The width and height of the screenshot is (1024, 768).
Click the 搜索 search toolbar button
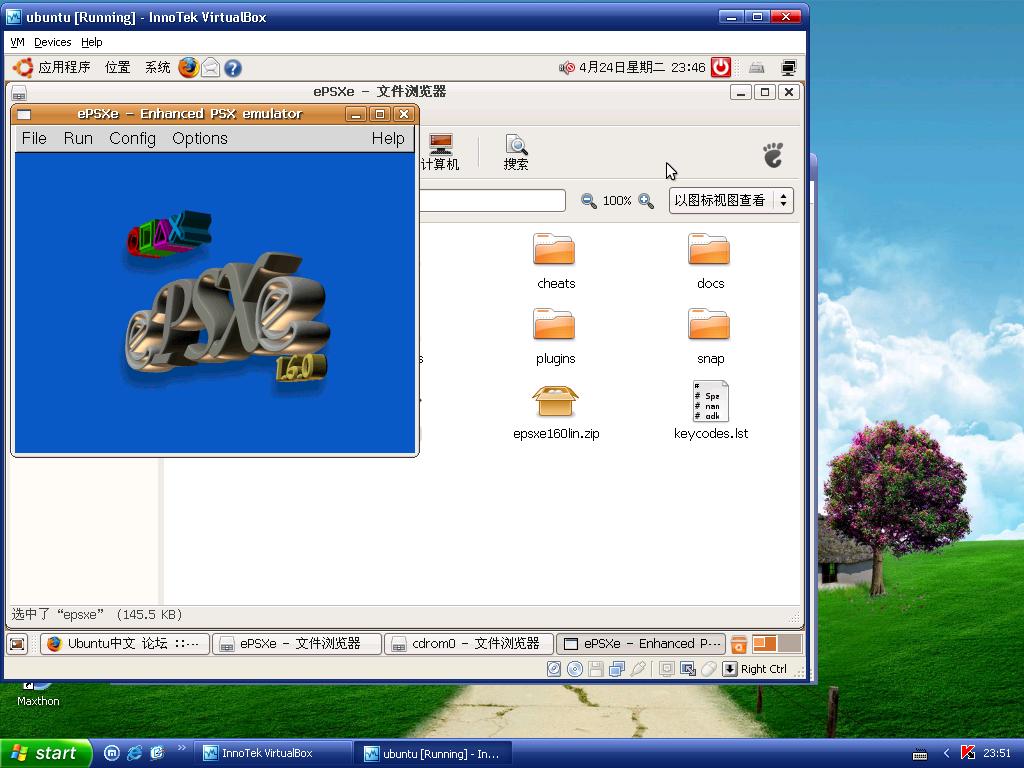(x=516, y=153)
